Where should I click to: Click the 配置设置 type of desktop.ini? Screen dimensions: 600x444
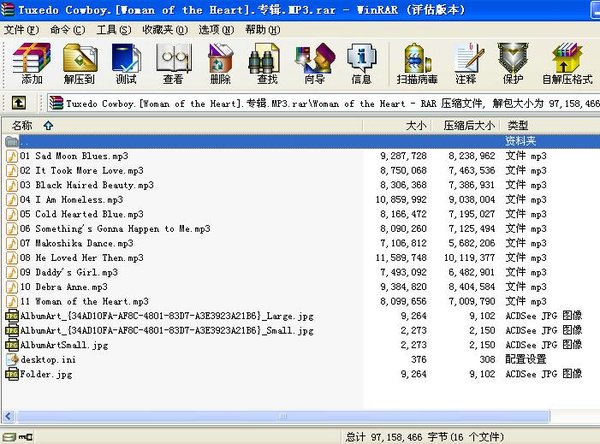click(x=526, y=360)
